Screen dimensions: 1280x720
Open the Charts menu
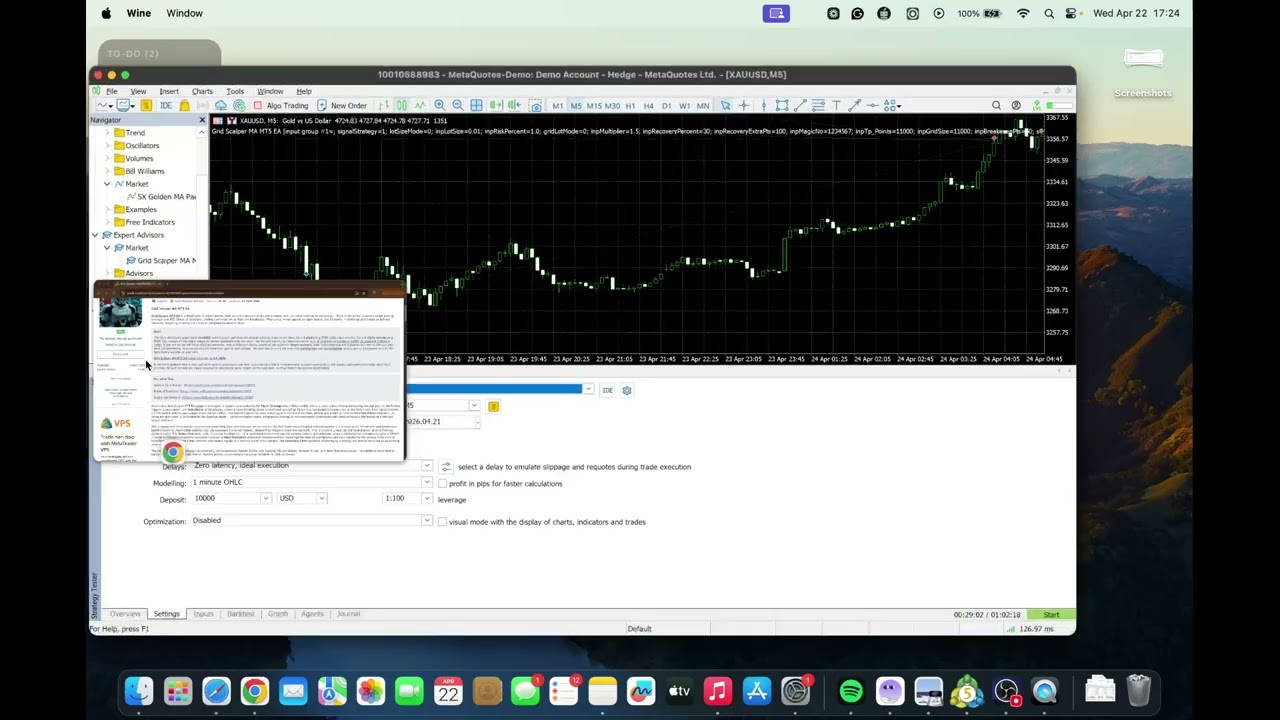(202, 91)
